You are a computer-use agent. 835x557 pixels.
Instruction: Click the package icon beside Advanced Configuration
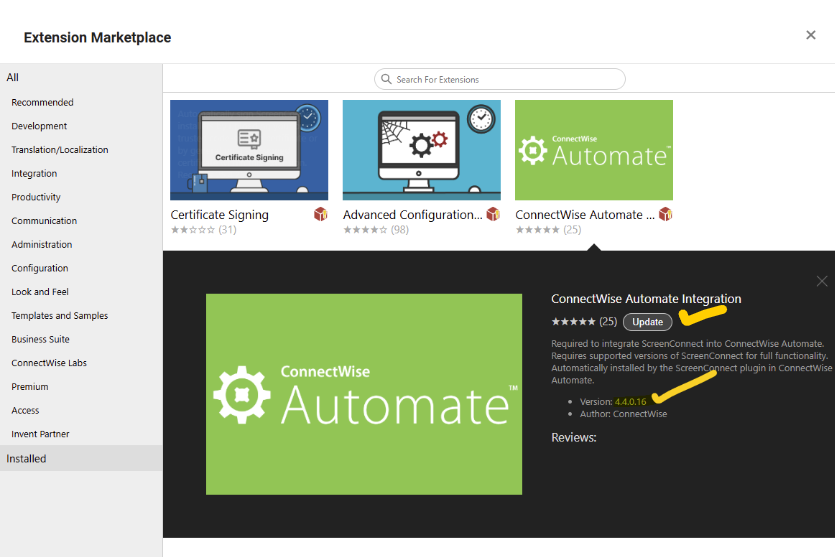493,214
